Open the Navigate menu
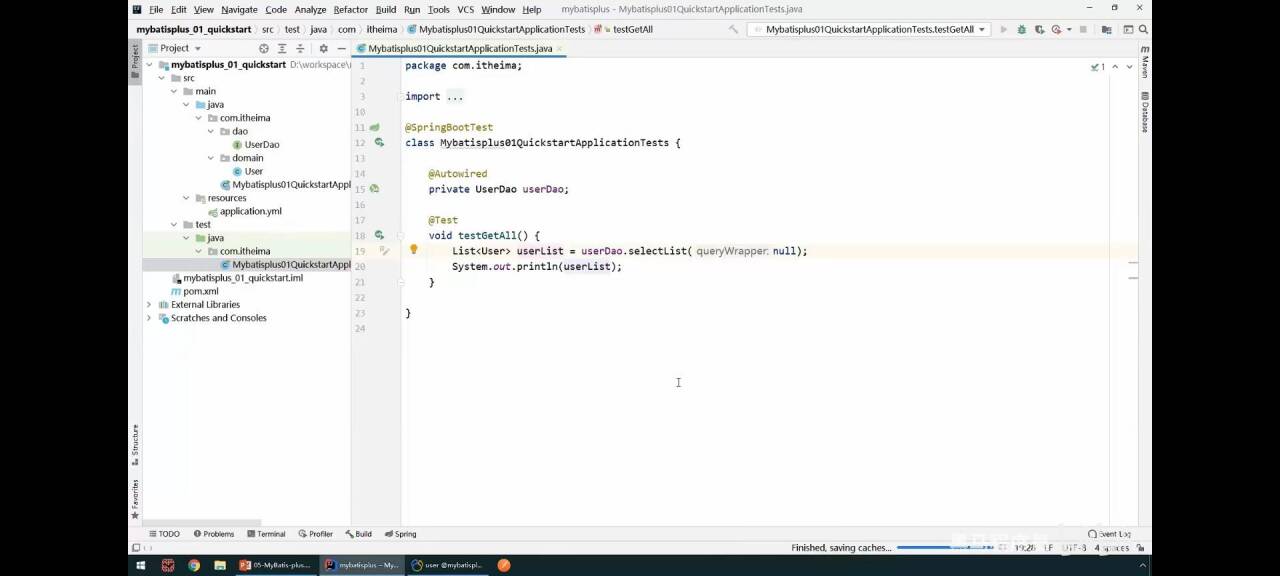Viewport: 1280px width, 576px height. [x=239, y=9]
